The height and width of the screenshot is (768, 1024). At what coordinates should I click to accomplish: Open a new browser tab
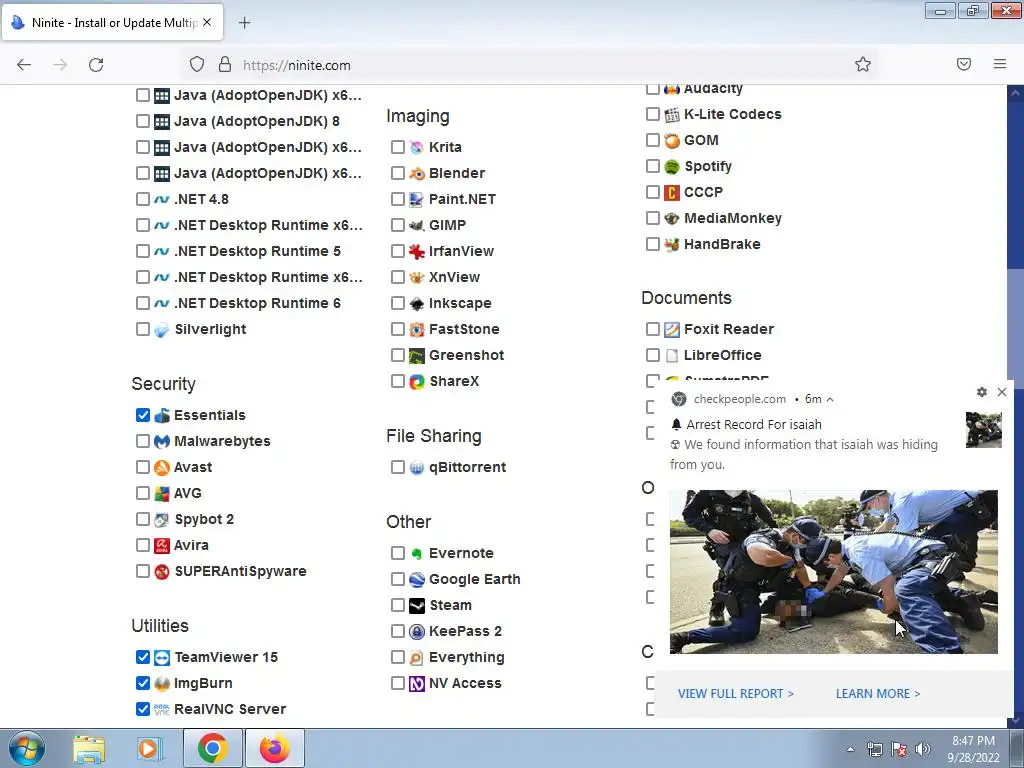[244, 23]
